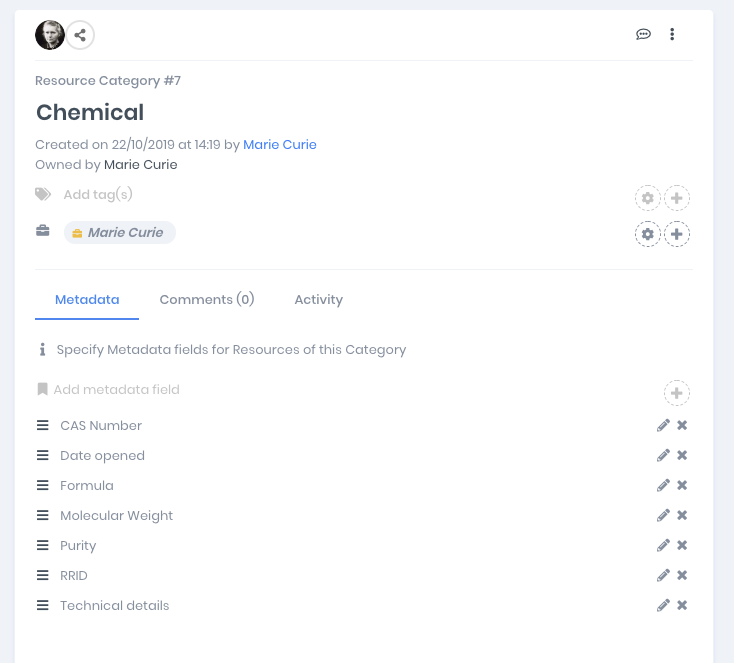
Task: Click the share icon beside the avatar
Action: click(81, 35)
